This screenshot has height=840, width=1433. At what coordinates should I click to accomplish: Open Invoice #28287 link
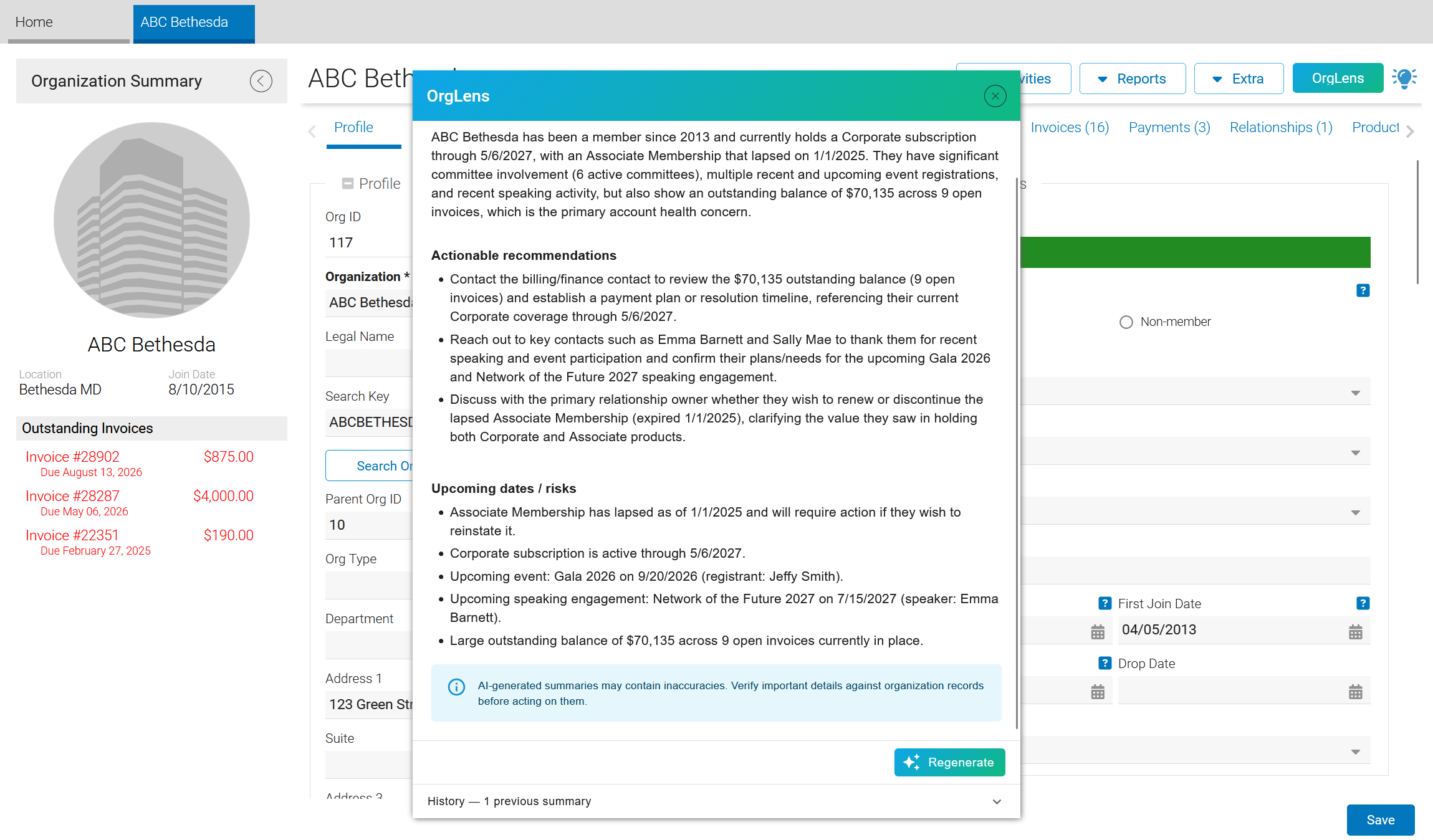click(72, 496)
